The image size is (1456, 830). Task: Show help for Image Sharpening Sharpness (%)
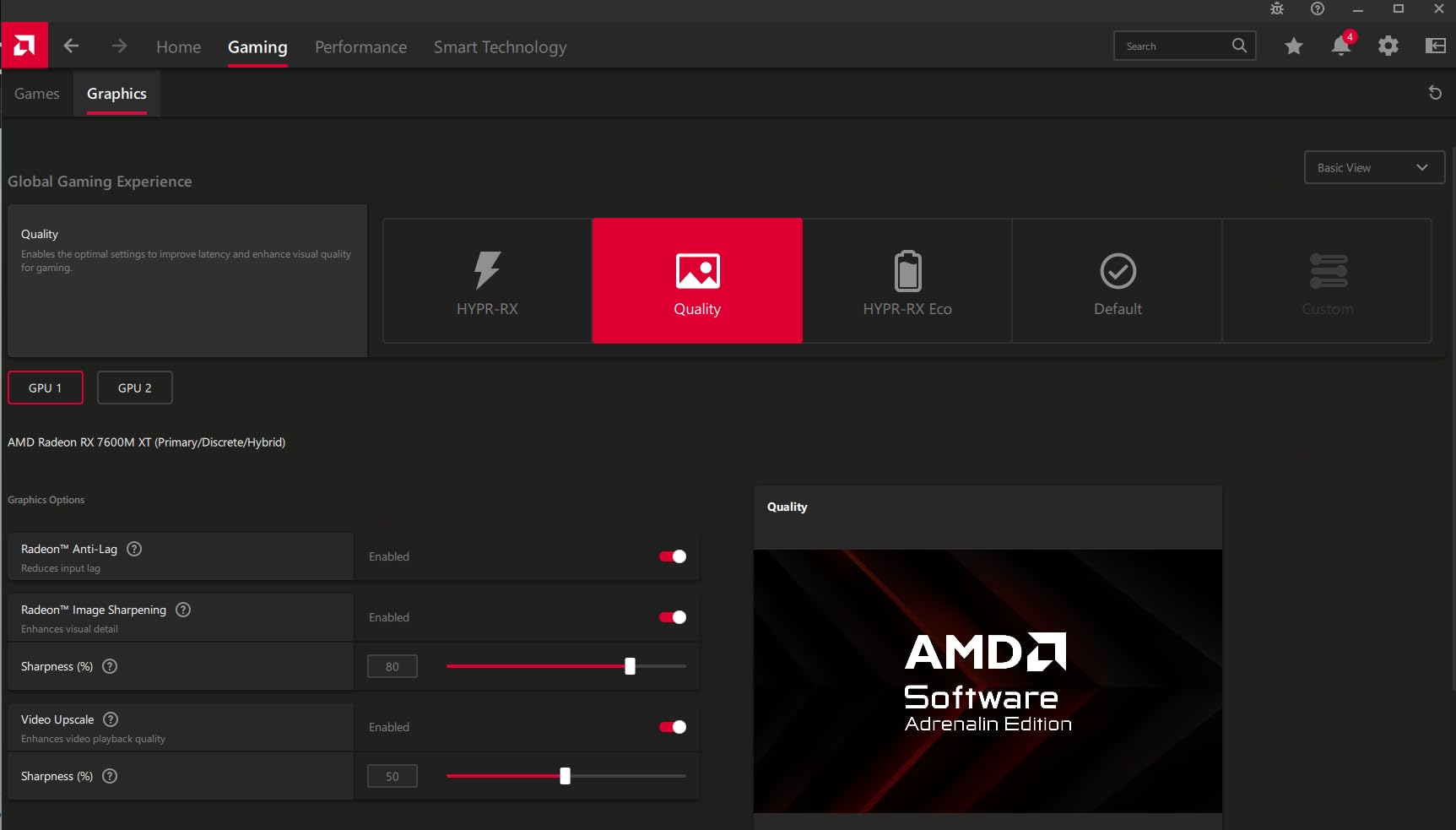point(110,666)
